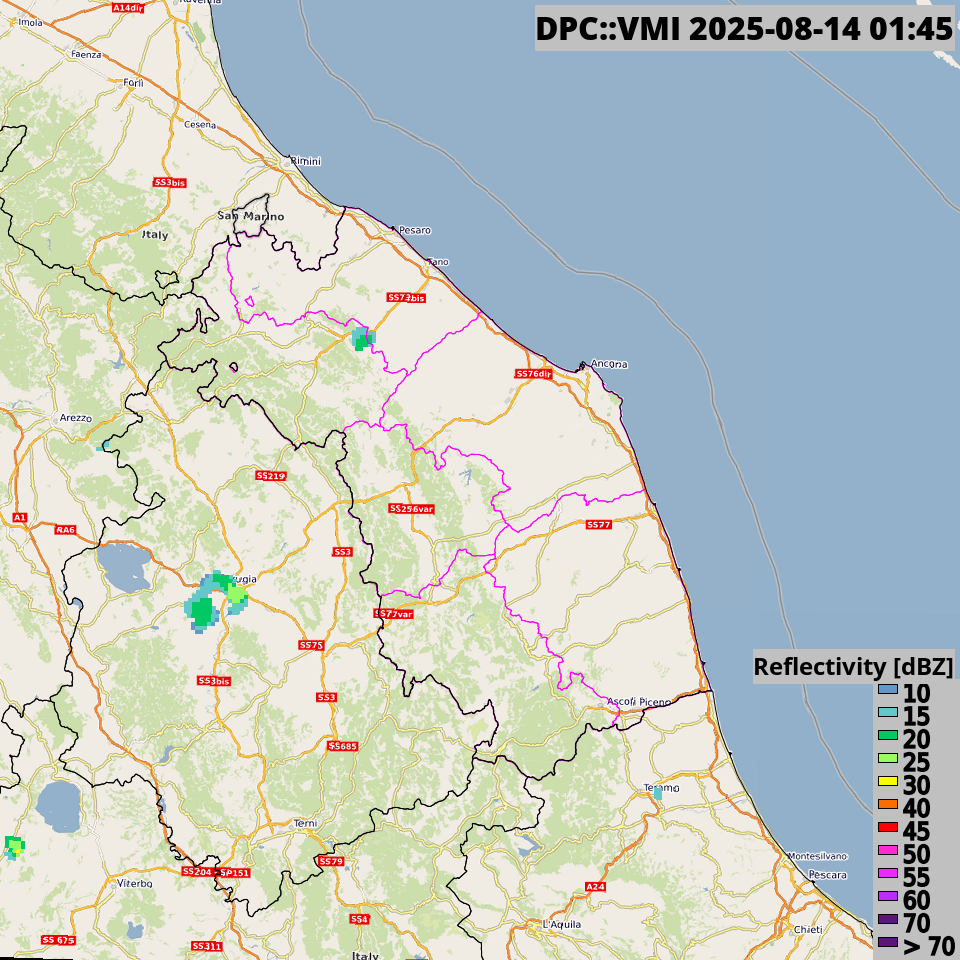
Task: Click the 10 dBZ blue legend swatch
Action: [x=887, y=689]
